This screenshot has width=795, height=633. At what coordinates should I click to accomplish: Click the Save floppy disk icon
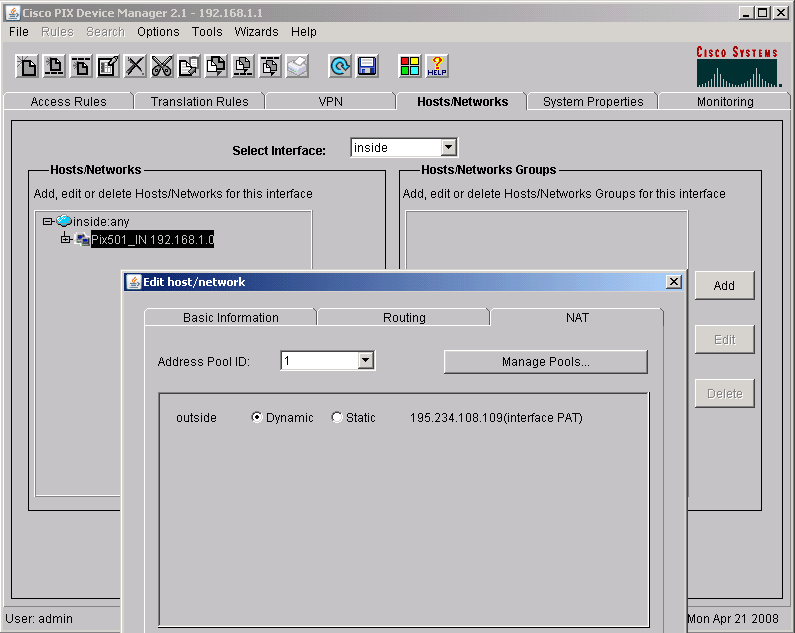point(367,66)
